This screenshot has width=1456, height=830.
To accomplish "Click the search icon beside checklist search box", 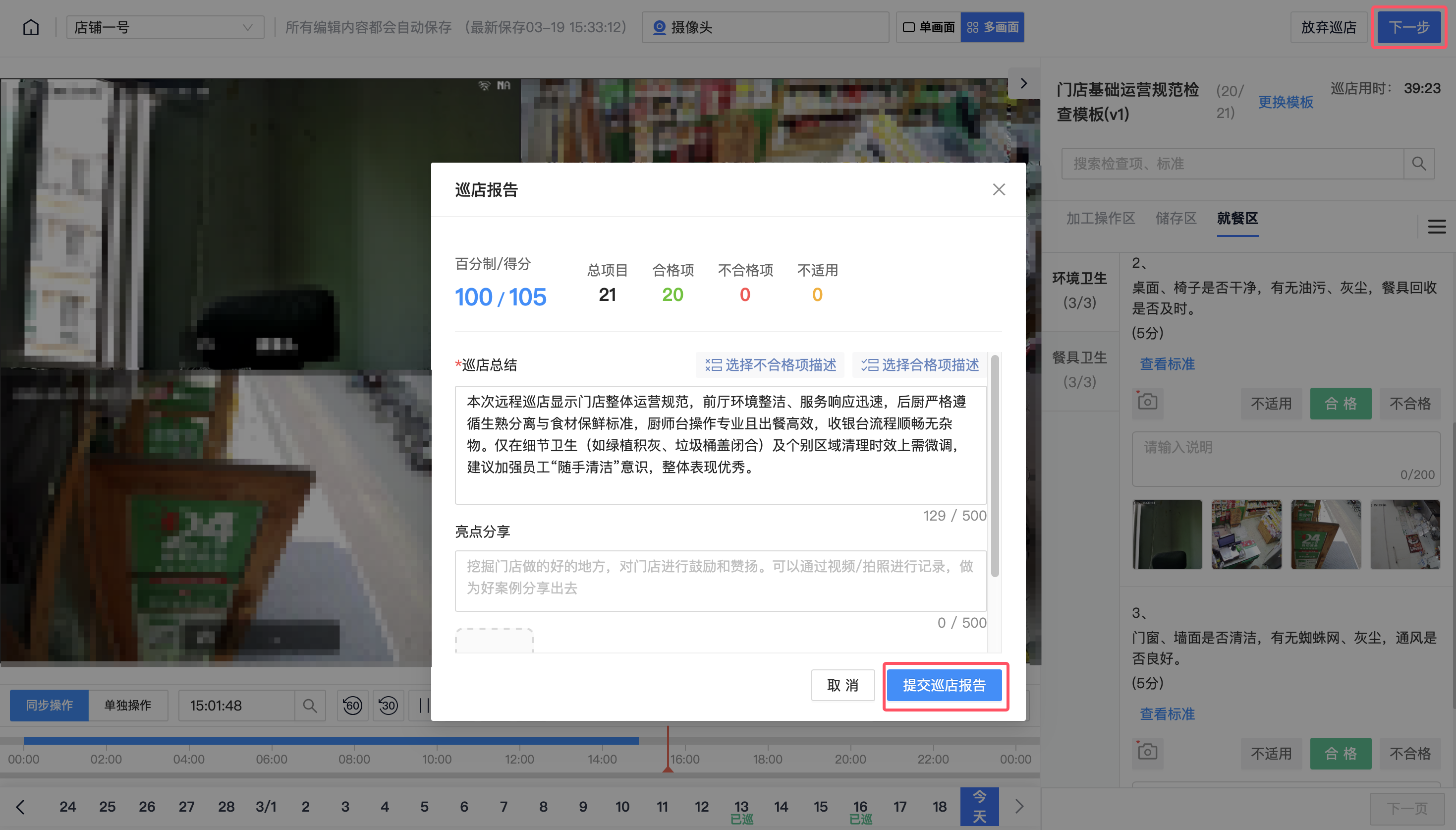I will pos(1418,164).
